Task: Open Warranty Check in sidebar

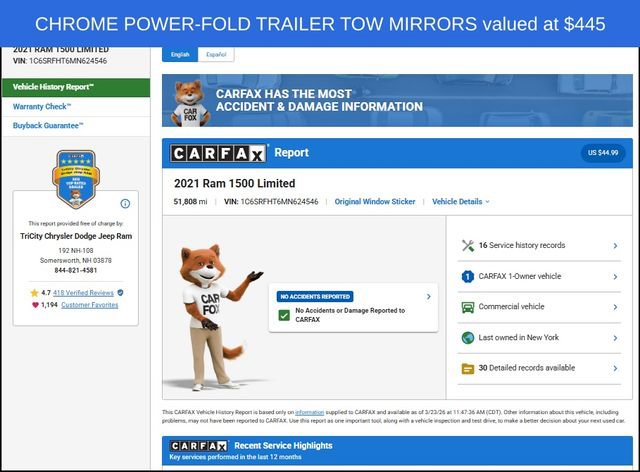Action: click(x=42, y=106)
